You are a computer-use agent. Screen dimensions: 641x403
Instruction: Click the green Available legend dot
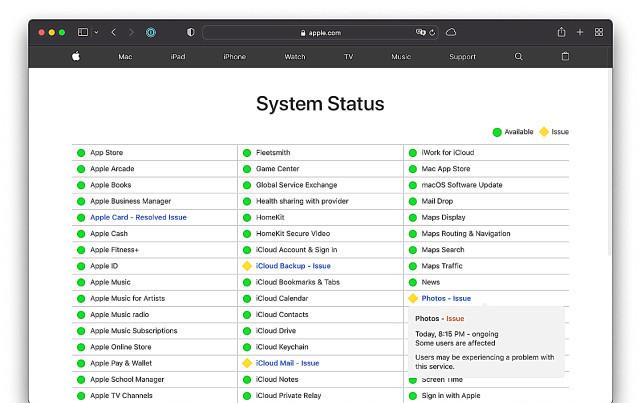point(497,132)
